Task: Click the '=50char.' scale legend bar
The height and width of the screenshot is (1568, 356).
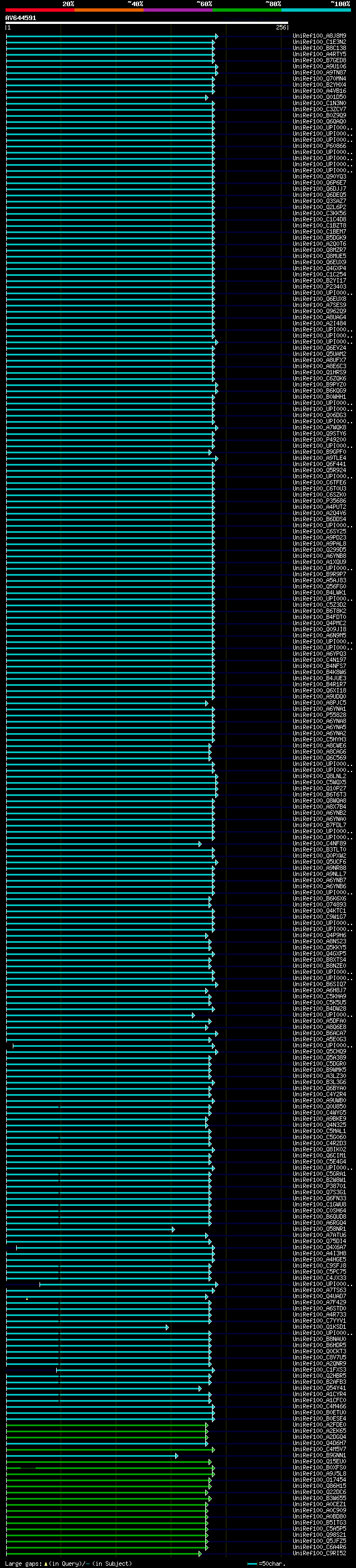Action: [x=252, y=1564]
